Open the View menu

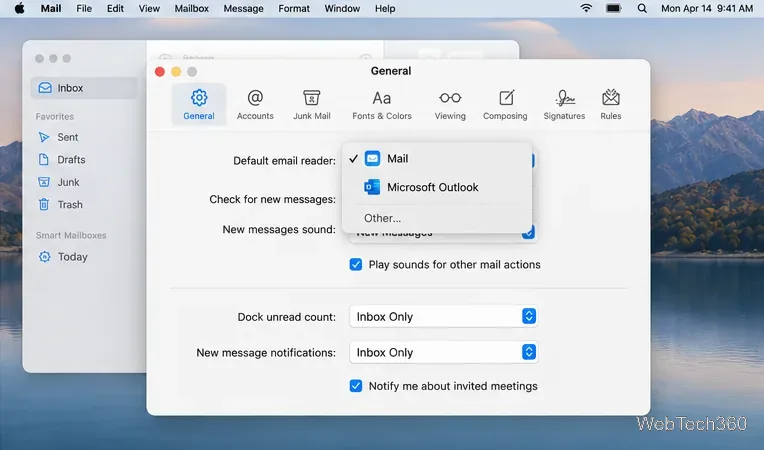149,8
